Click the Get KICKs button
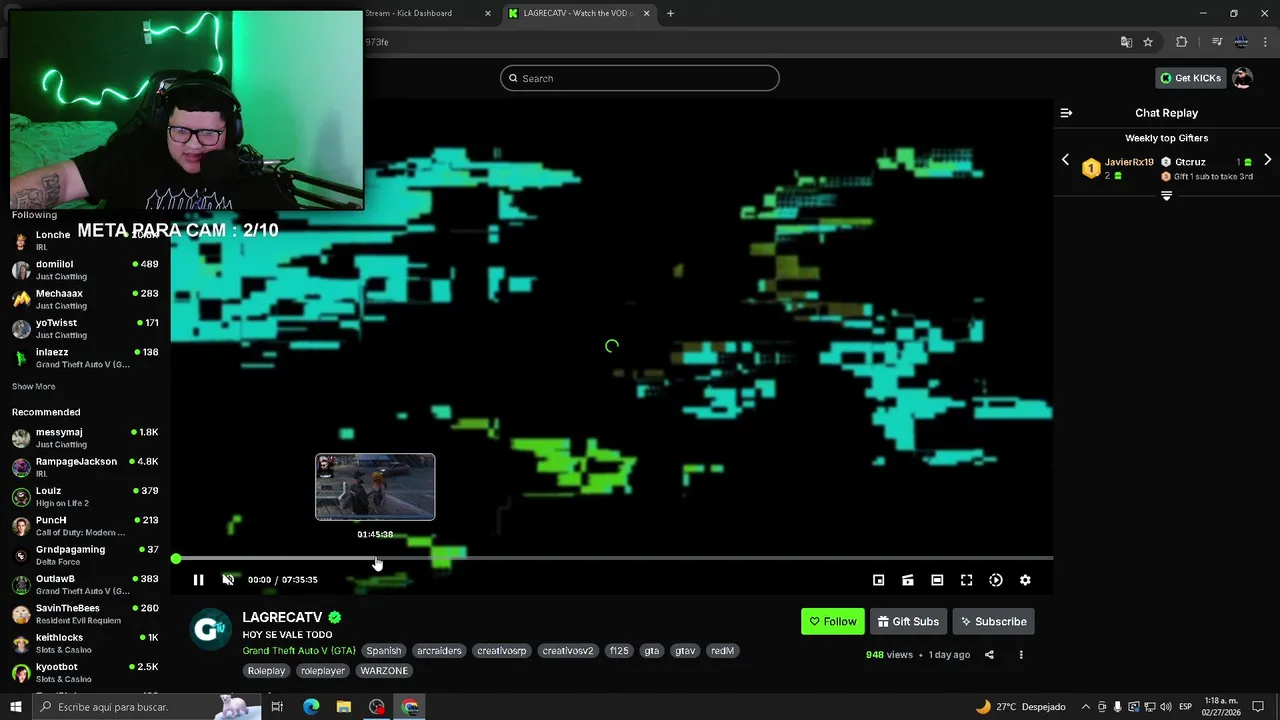 click(1190, 78)
